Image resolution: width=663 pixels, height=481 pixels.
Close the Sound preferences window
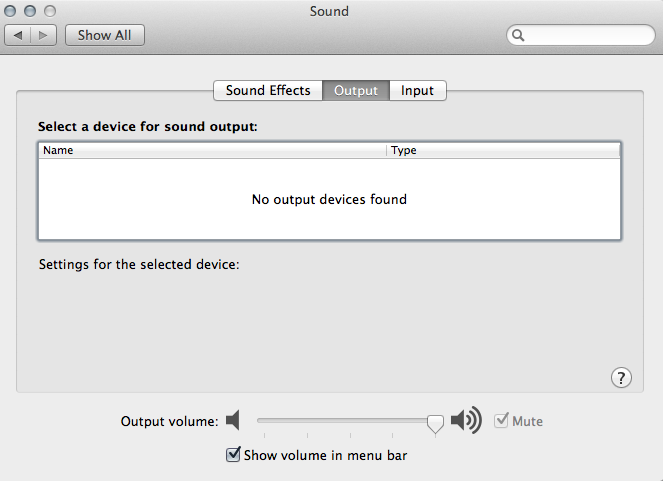click(12, 11)
